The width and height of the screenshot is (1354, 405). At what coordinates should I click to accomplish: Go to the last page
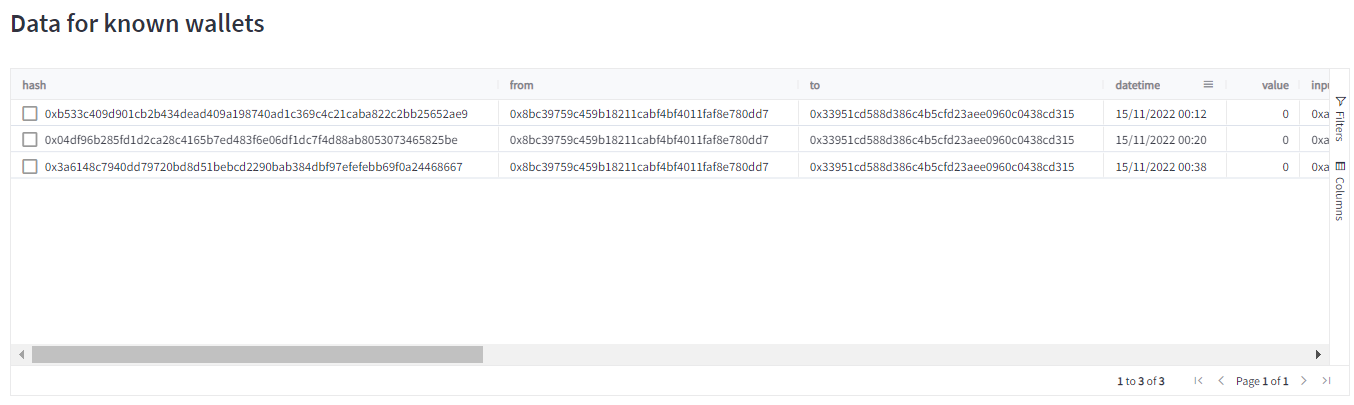[x=1326, y=381]
